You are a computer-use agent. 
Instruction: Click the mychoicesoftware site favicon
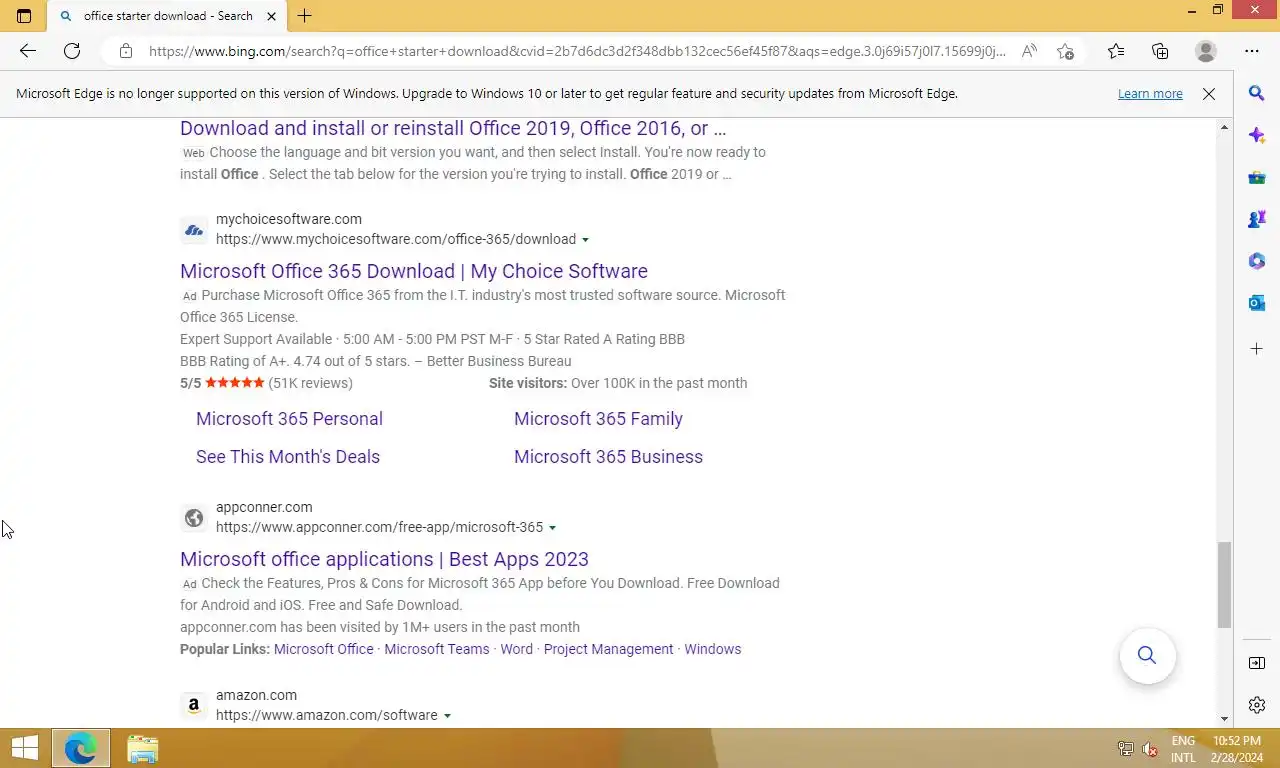tap(194, 230)
